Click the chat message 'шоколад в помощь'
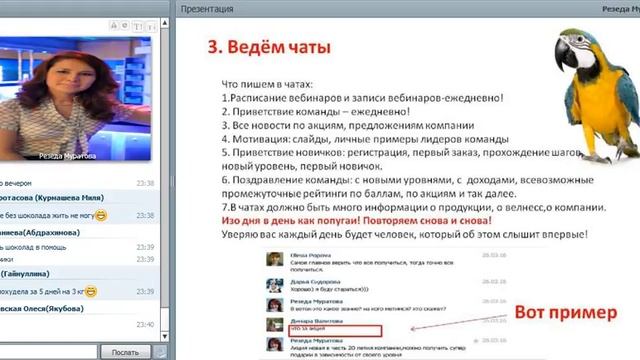 click(33, 247)
